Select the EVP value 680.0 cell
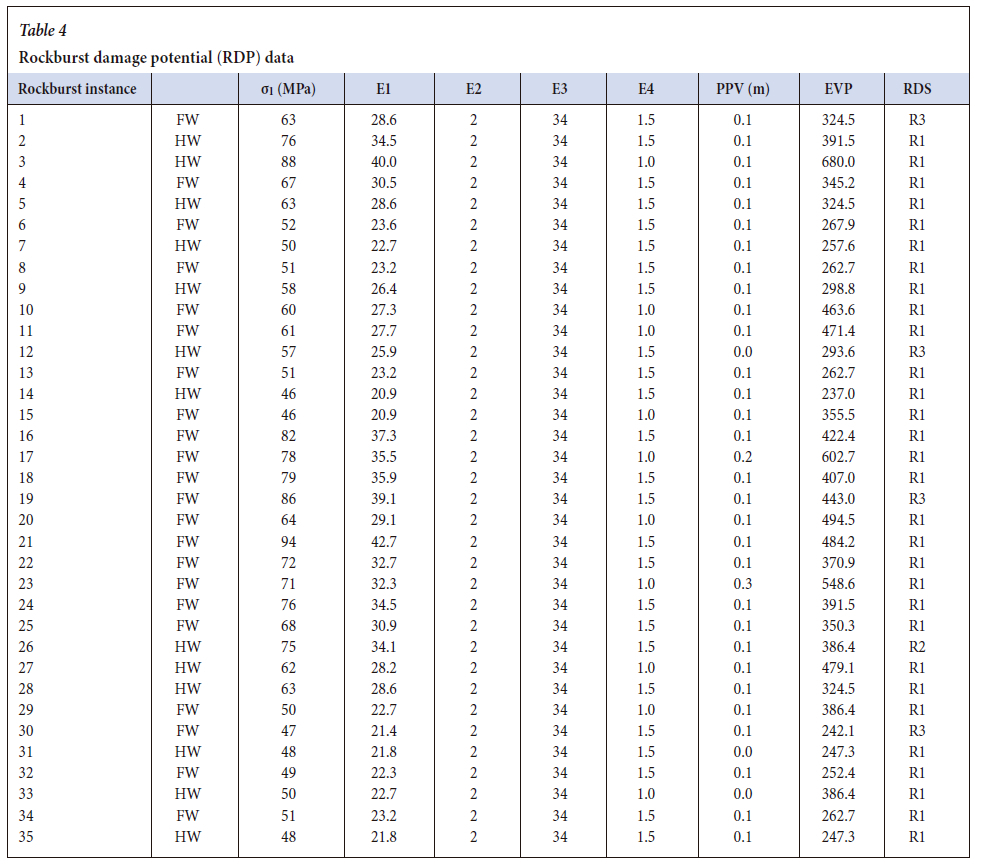The height and width of the screenshot is (868, 984). [x=837, y=162]
